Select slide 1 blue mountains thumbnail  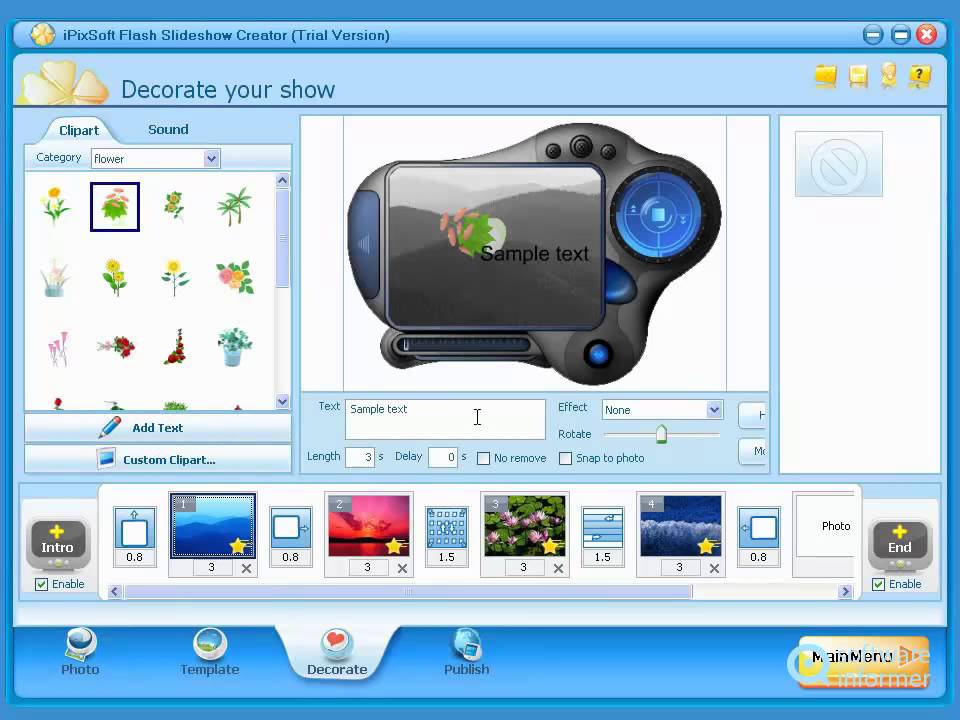pos(213,525)
